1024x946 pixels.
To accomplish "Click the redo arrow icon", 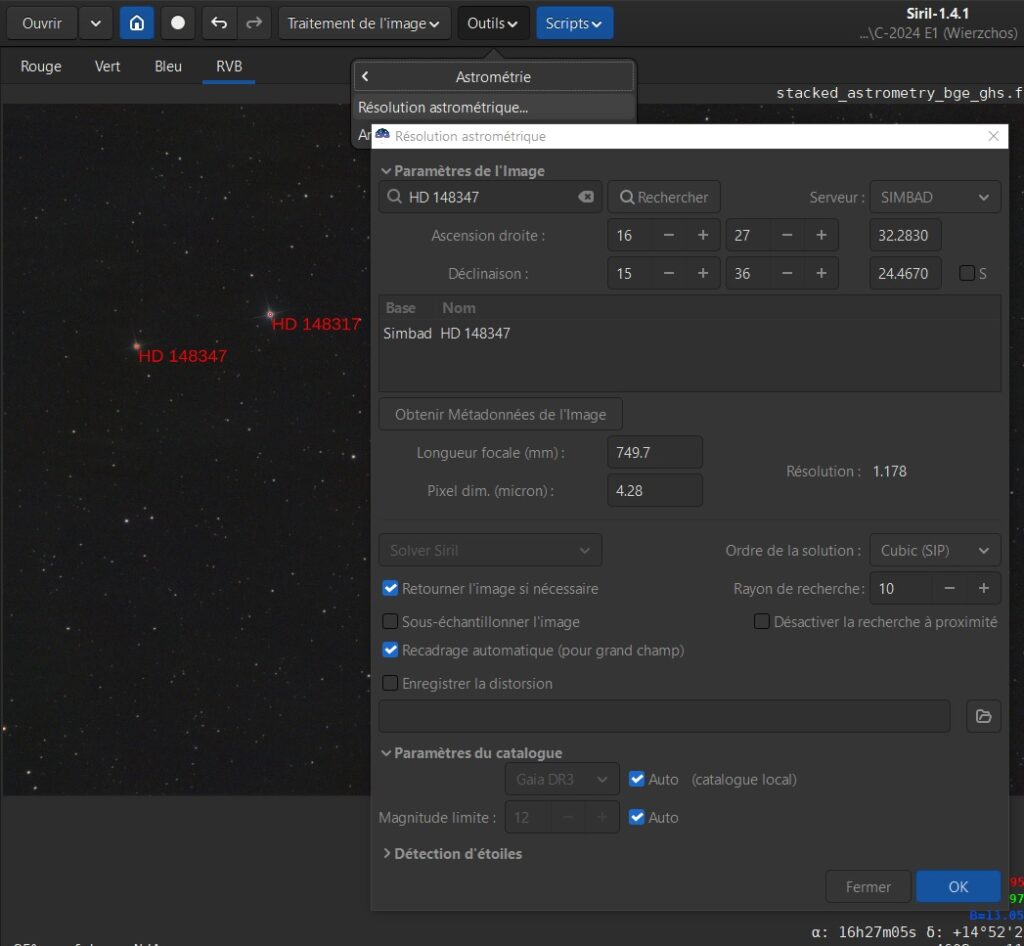I will [x=254, y=23].
